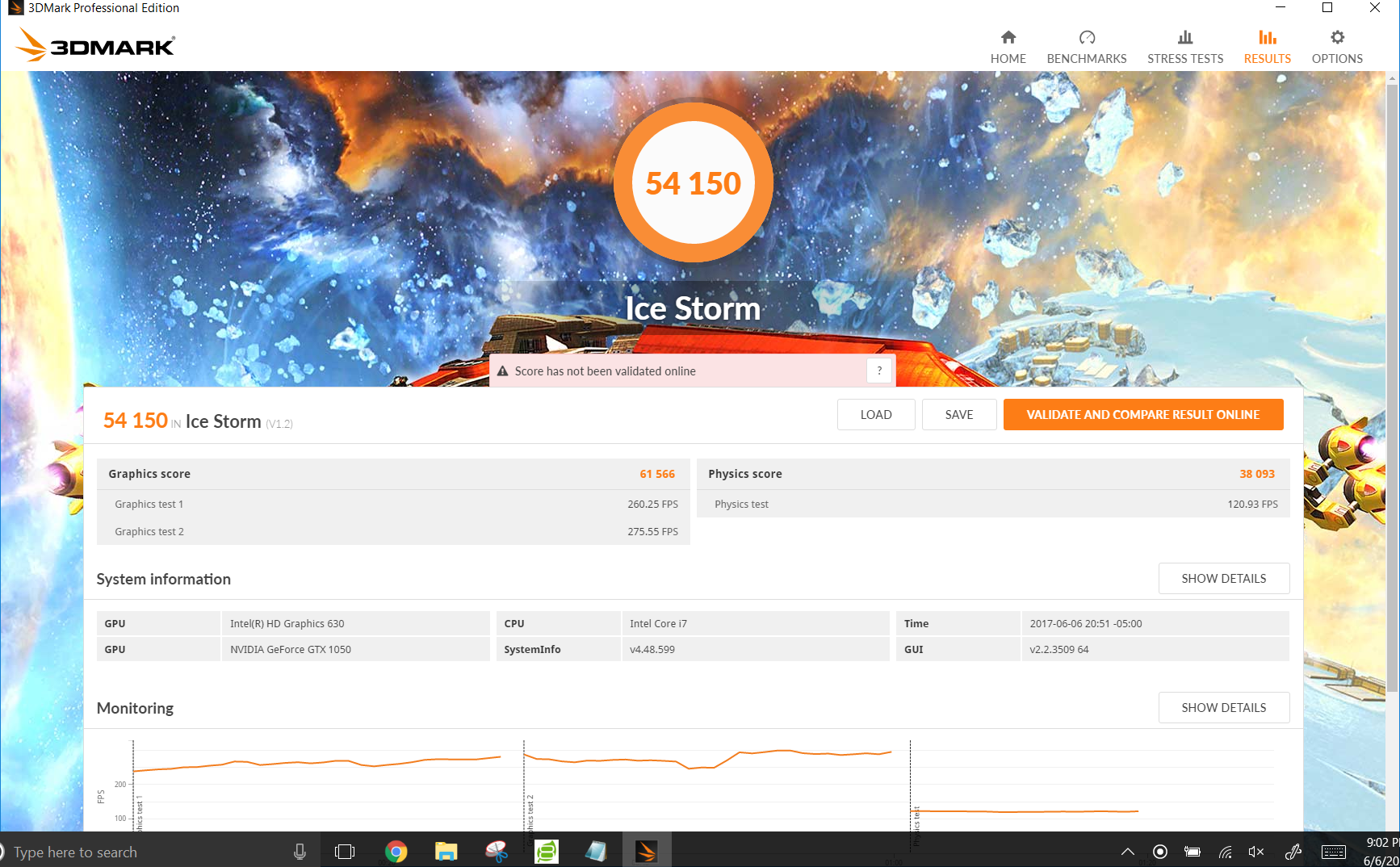Show hidden system tray icons

[1128, 852]
